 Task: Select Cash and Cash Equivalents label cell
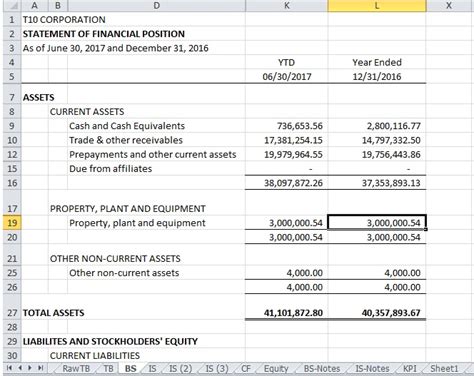[x=156, y=126]
